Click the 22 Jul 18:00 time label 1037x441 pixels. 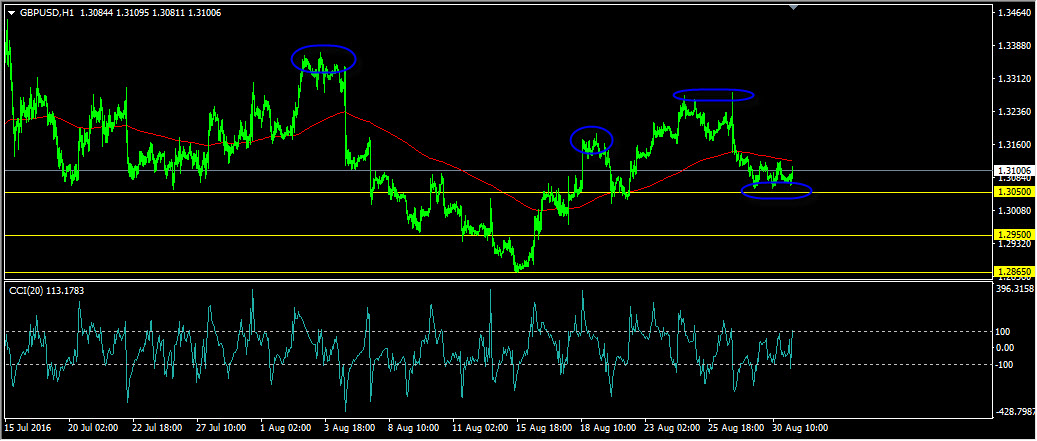coord(157,428)
